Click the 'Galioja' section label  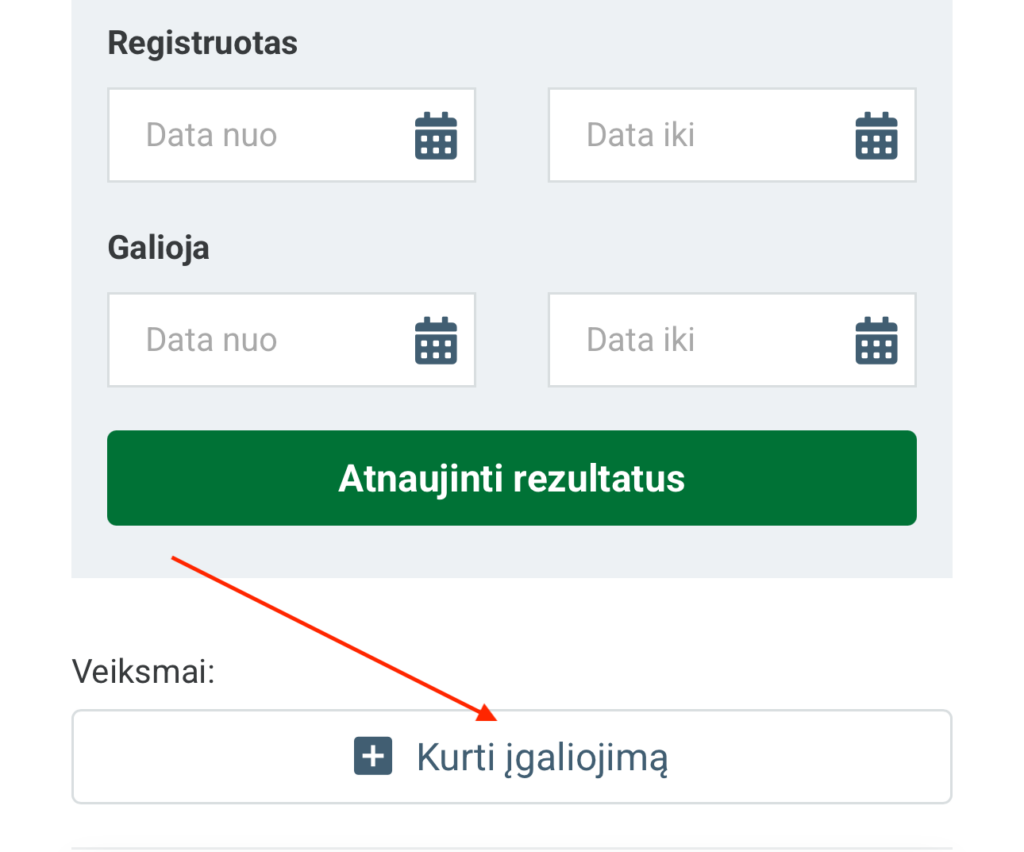pyautogui.click(x=158, y=247)
